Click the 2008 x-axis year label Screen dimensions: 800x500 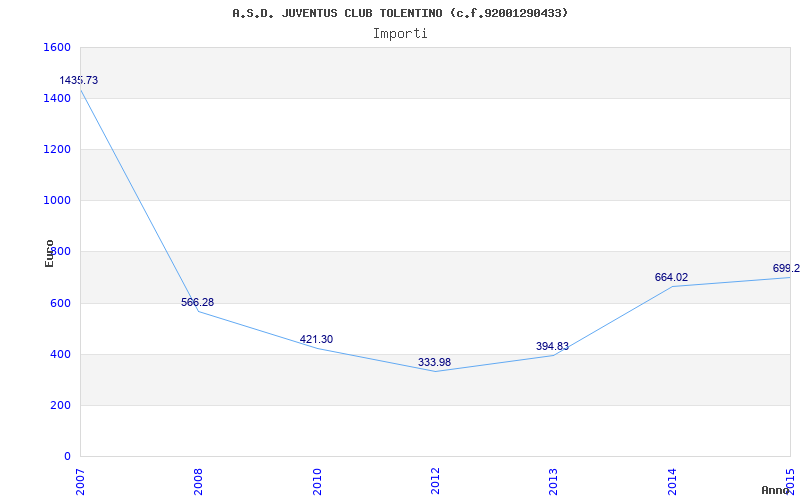198,481
